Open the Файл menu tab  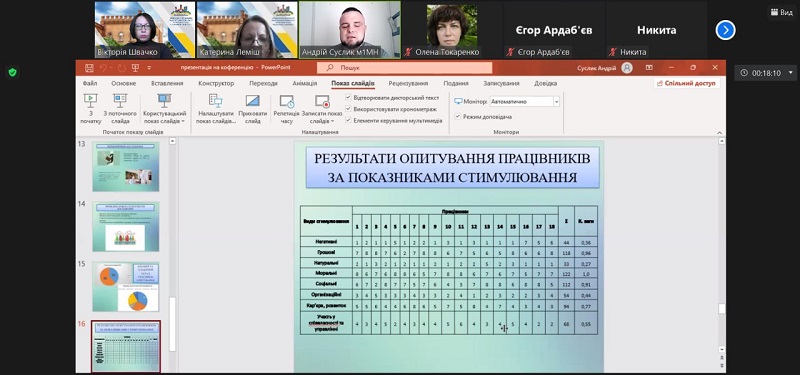pos(90,83)
